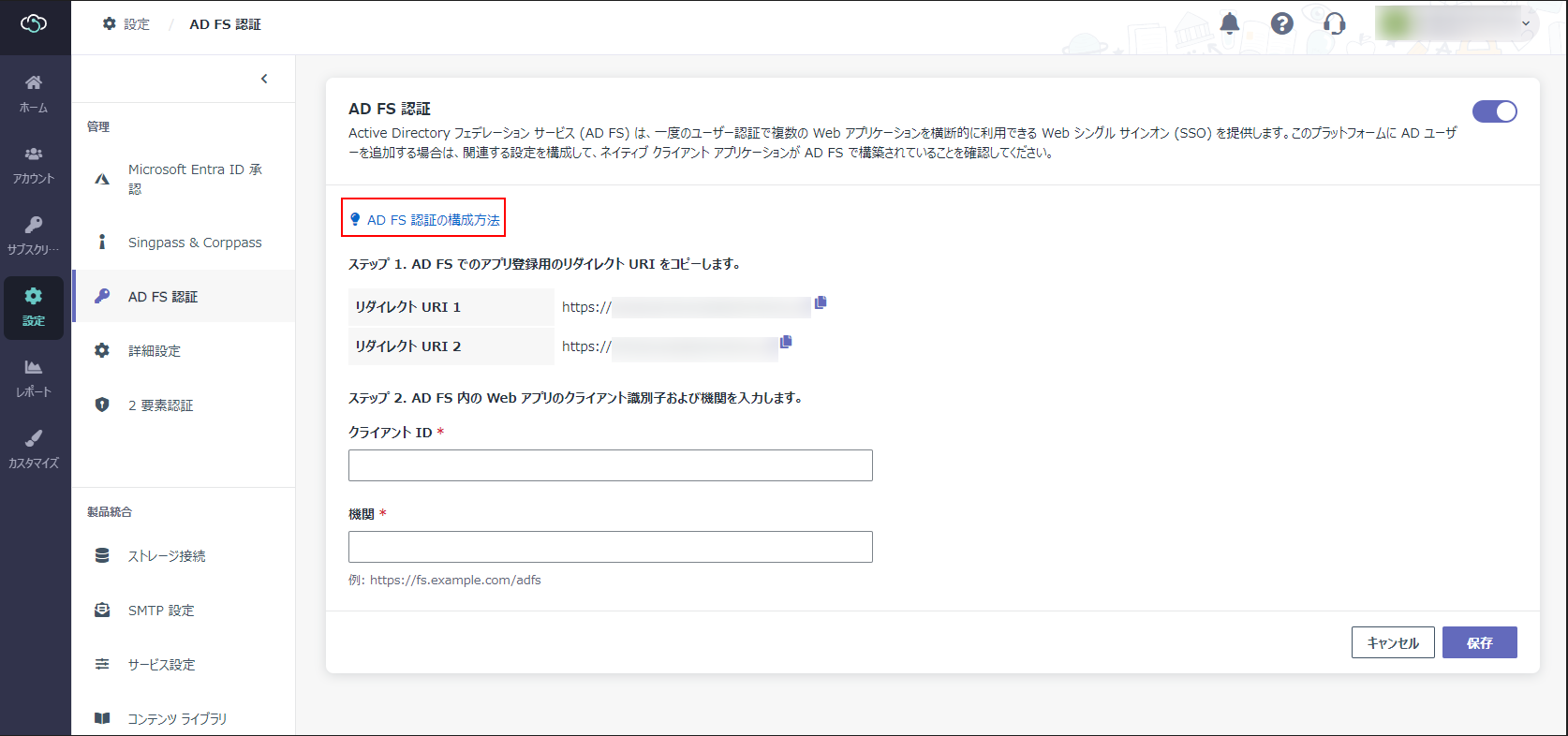Viewport: 1568px width, 736px height.
Task: Open notifications bell icon
Action: (1230, 23)
